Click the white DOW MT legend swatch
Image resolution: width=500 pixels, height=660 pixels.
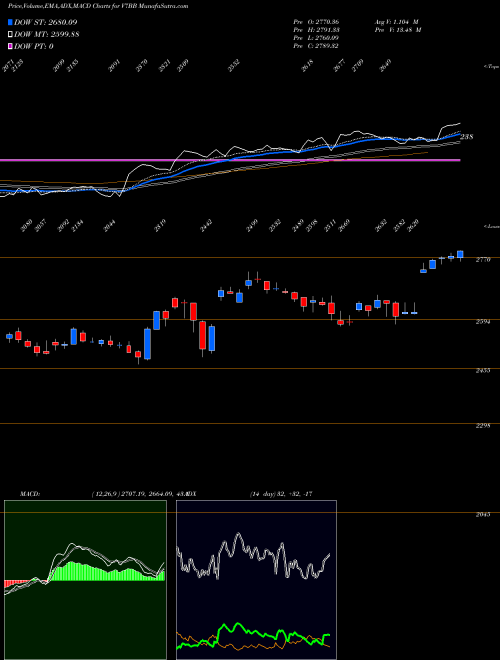10,35
